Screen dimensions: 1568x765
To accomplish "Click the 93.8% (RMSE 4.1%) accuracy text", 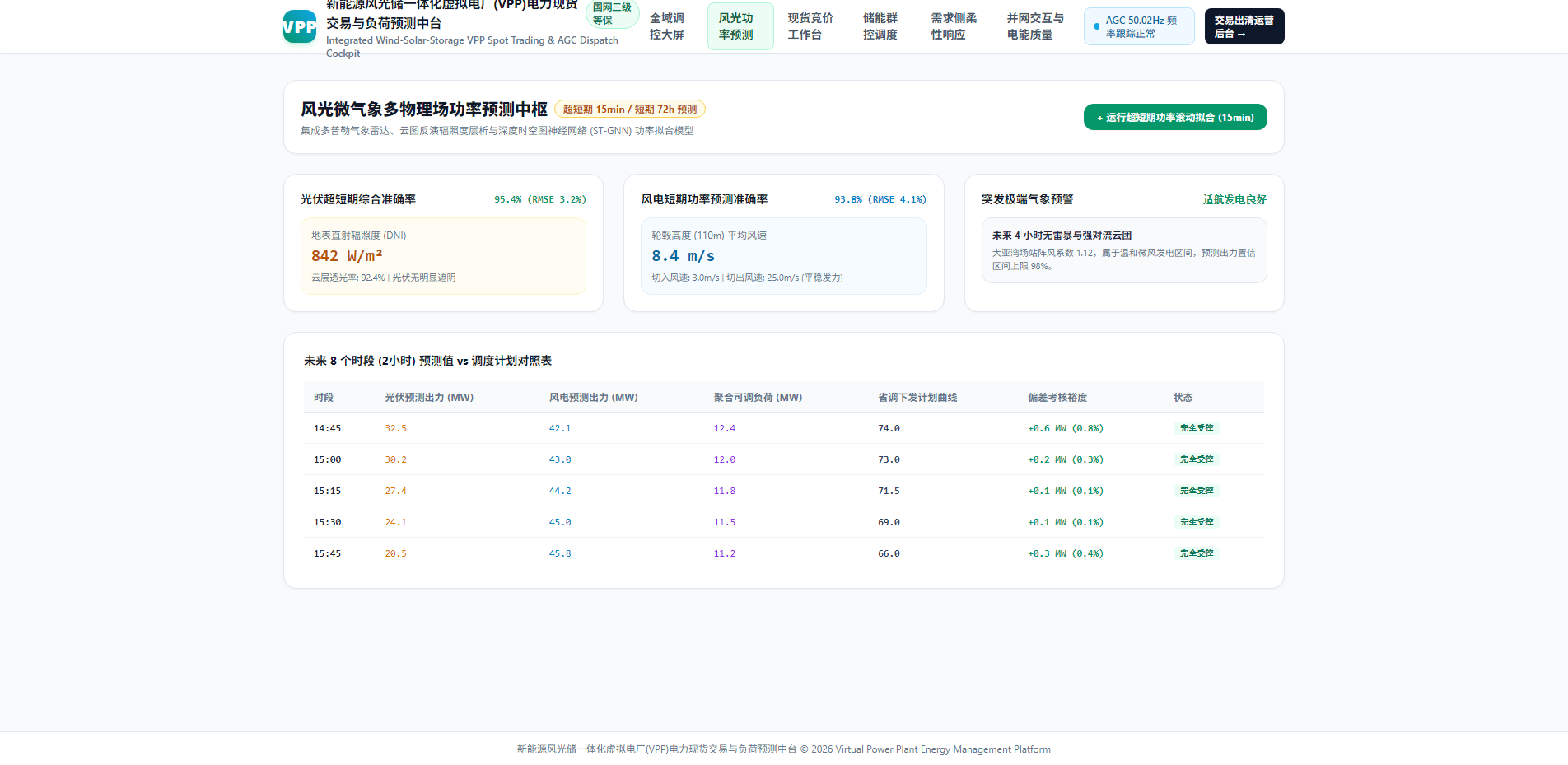I will 880,199.
